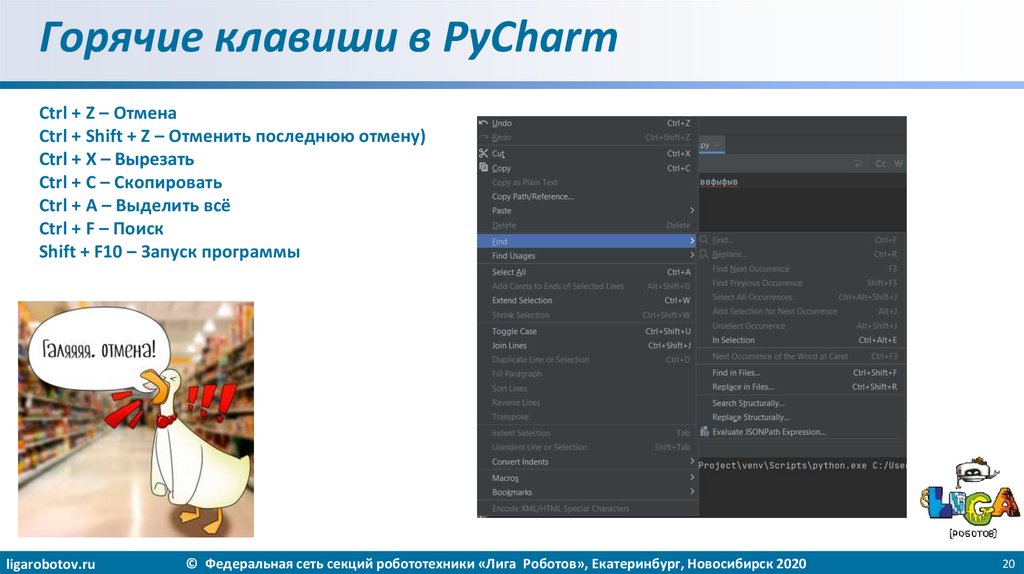Click Redo greyed menu item

(587, 137)
